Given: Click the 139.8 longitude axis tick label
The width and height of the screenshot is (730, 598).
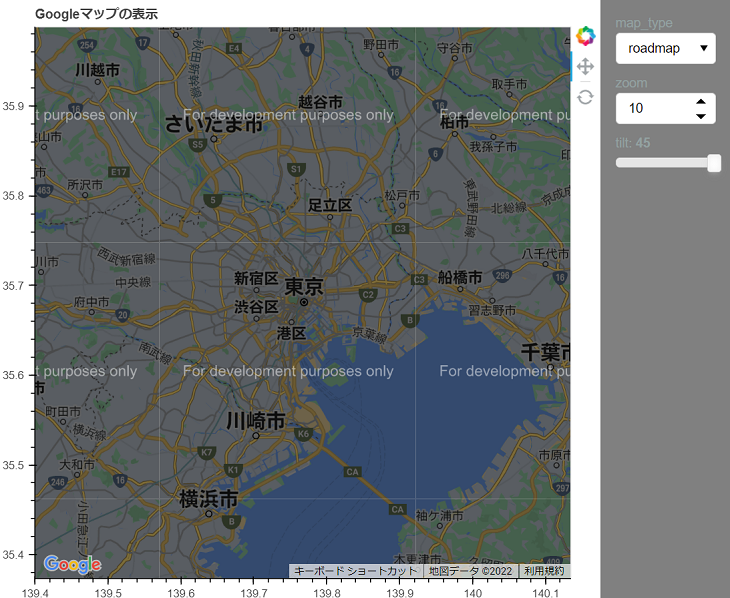Looking at the screenshot, I should [x=326, y=592].
